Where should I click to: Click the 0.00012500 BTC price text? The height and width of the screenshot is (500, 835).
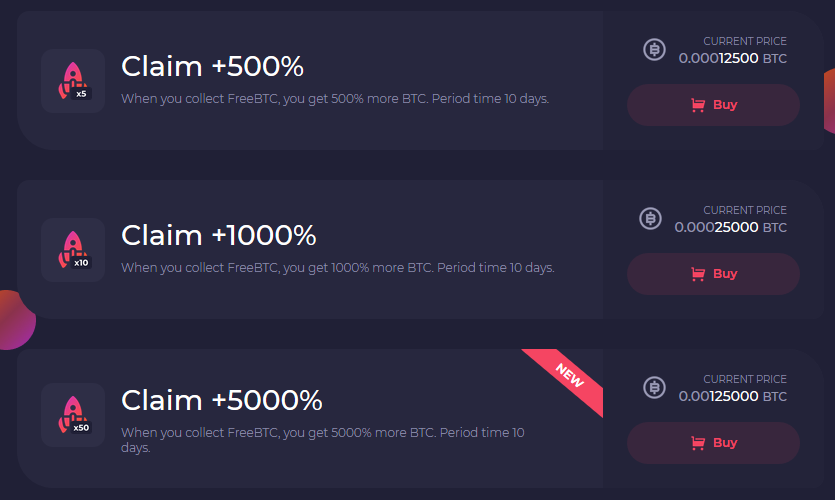click(x=732, y=58)
